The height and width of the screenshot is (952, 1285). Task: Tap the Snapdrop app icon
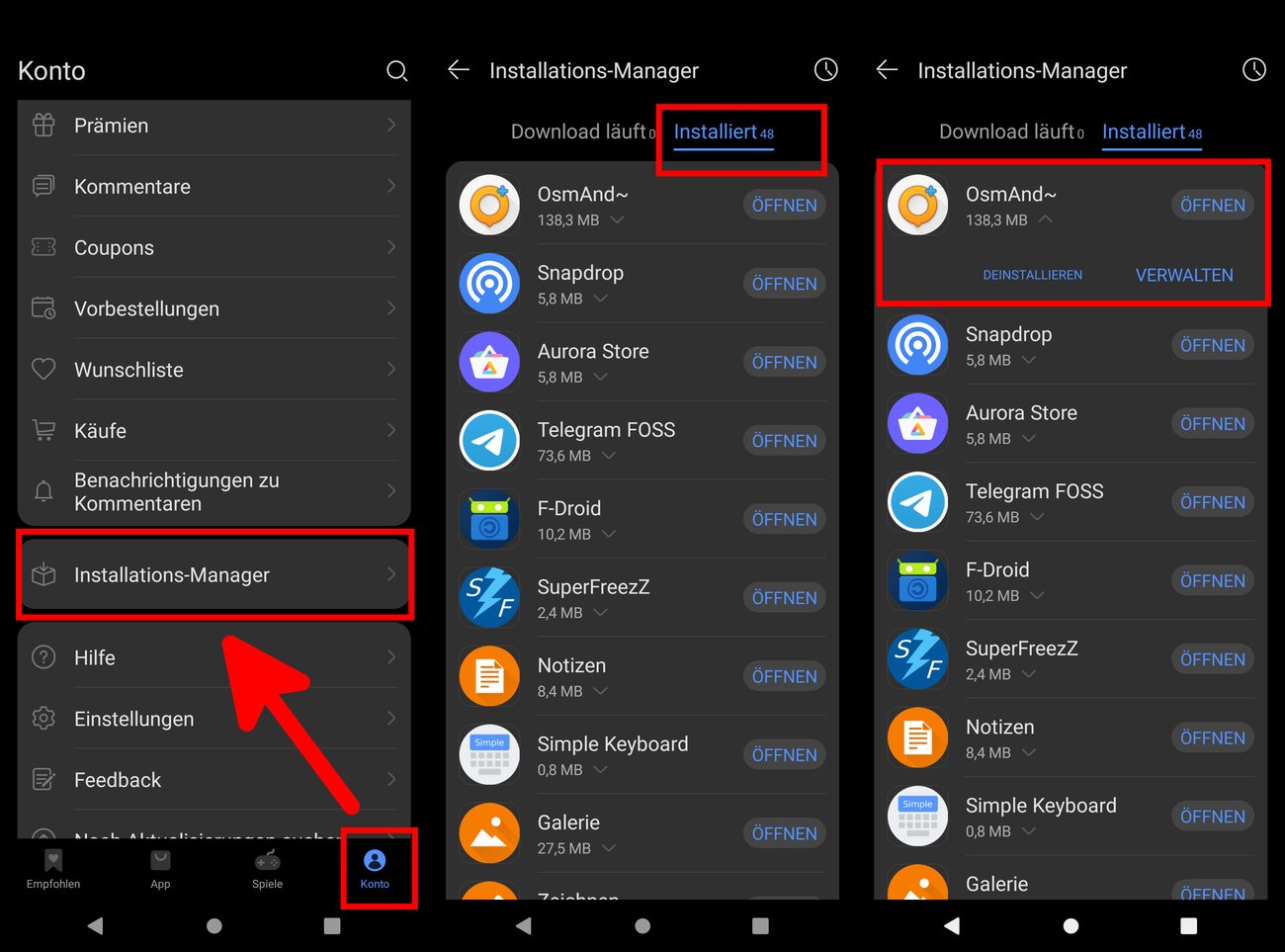(489, 284)
